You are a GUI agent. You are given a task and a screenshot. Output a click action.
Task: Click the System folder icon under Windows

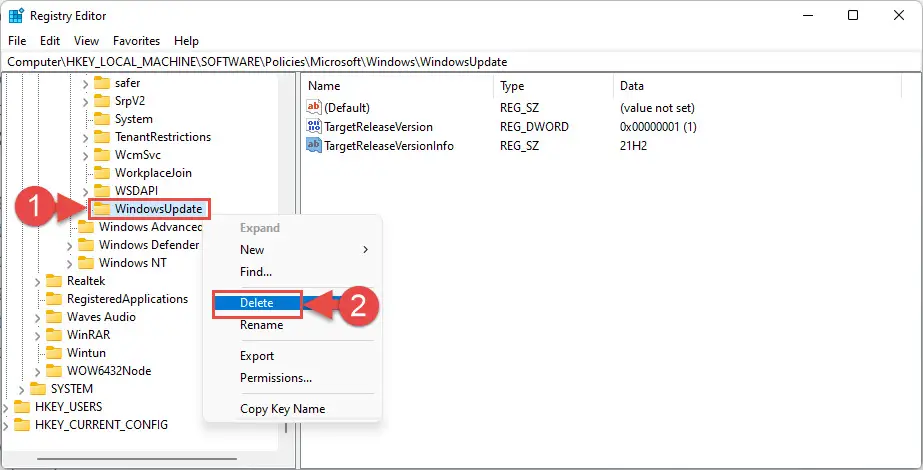(102, 119)
